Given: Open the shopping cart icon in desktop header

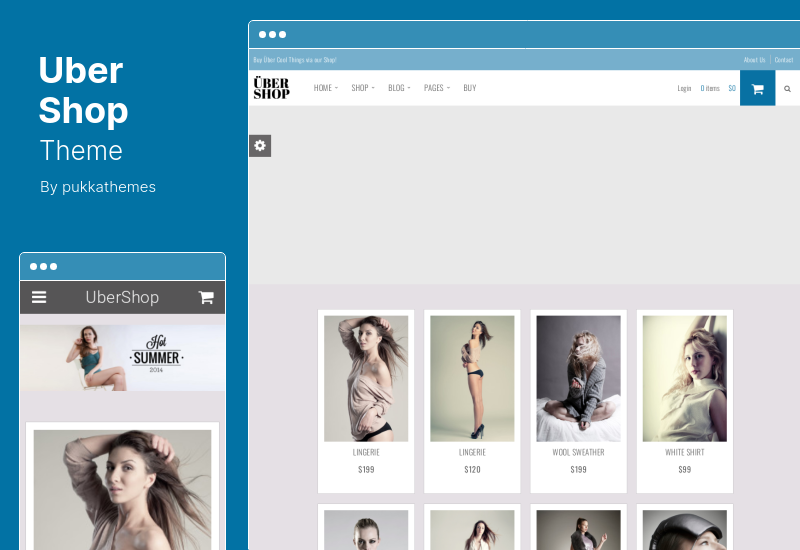Looking at the screenshot, I should click(x=757, y=88).
